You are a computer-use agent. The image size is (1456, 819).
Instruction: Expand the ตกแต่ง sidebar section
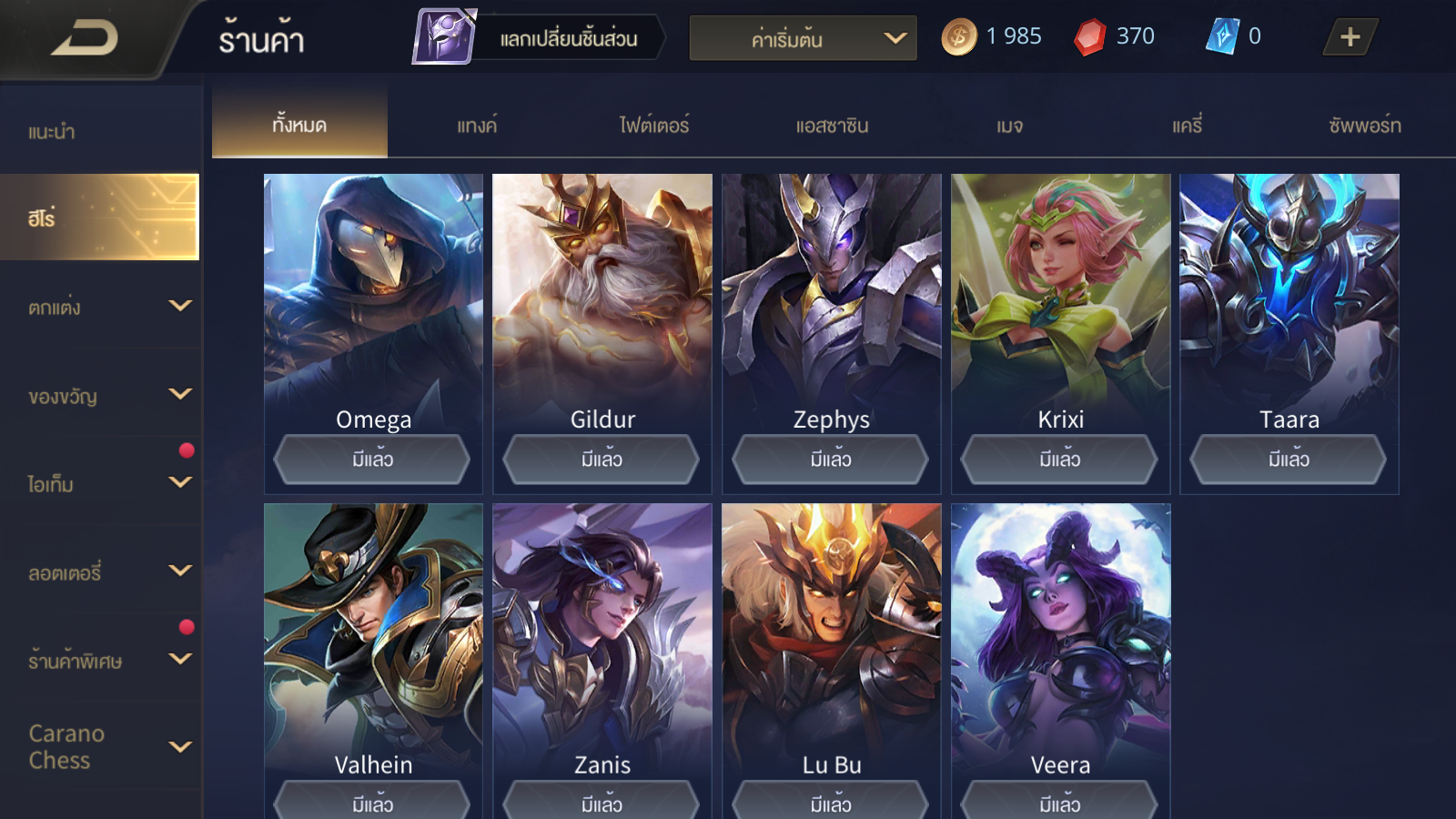[x=100, y=307]
